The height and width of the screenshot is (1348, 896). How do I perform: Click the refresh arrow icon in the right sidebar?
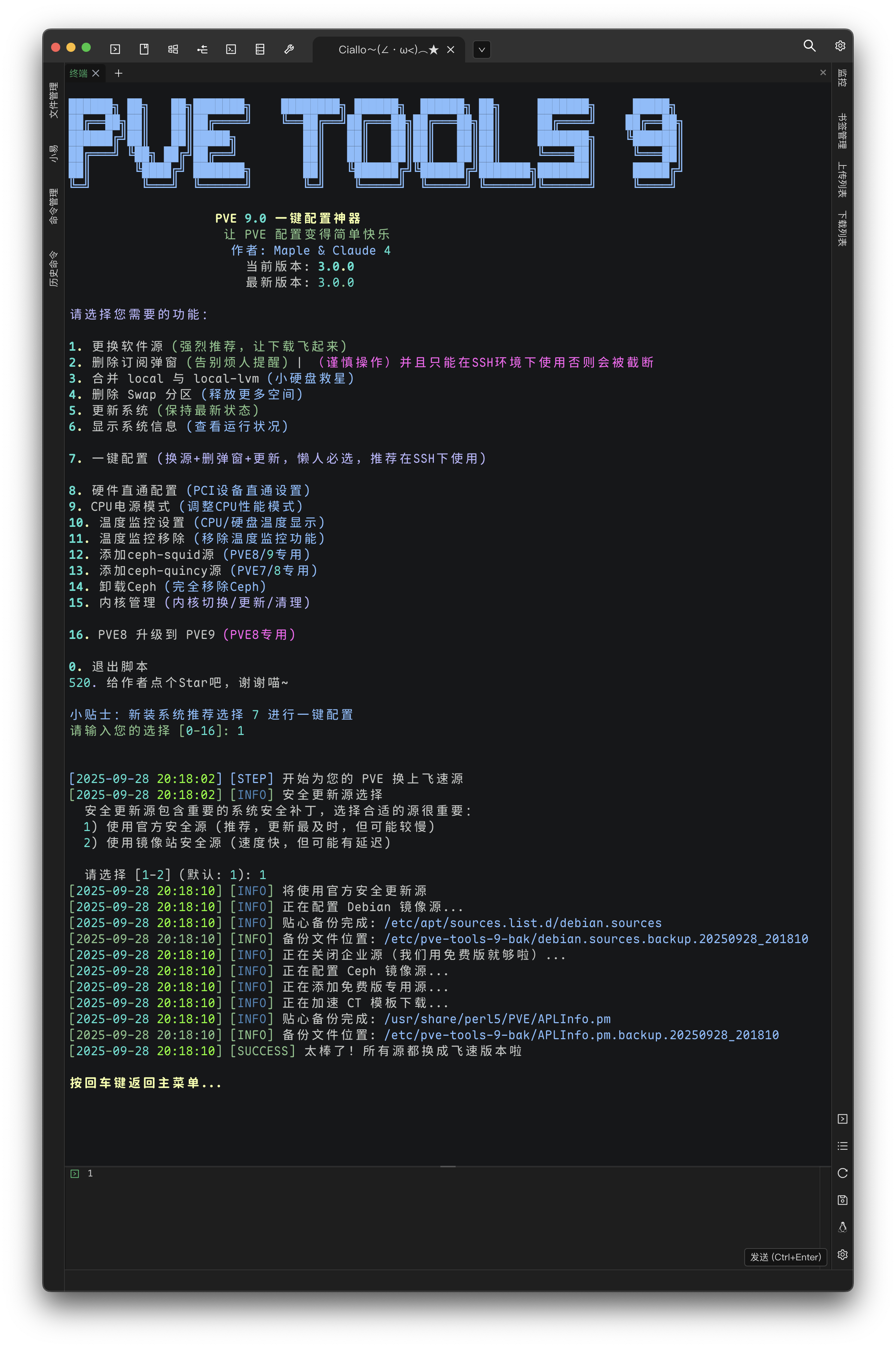(x=842, y=1173)
